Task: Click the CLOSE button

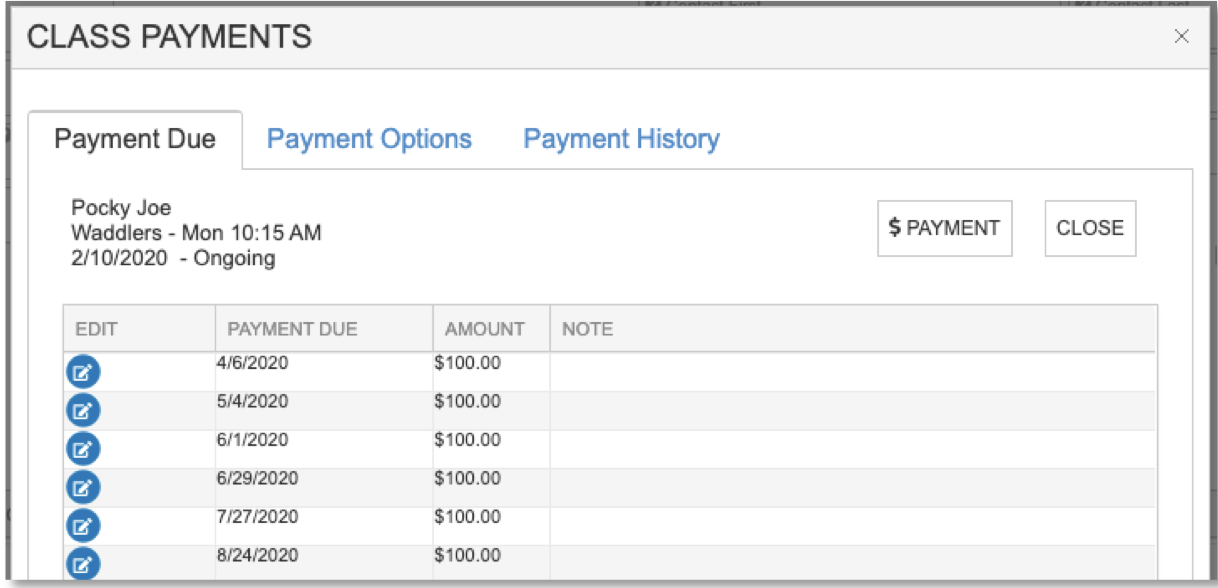Action: point(1089,228)
